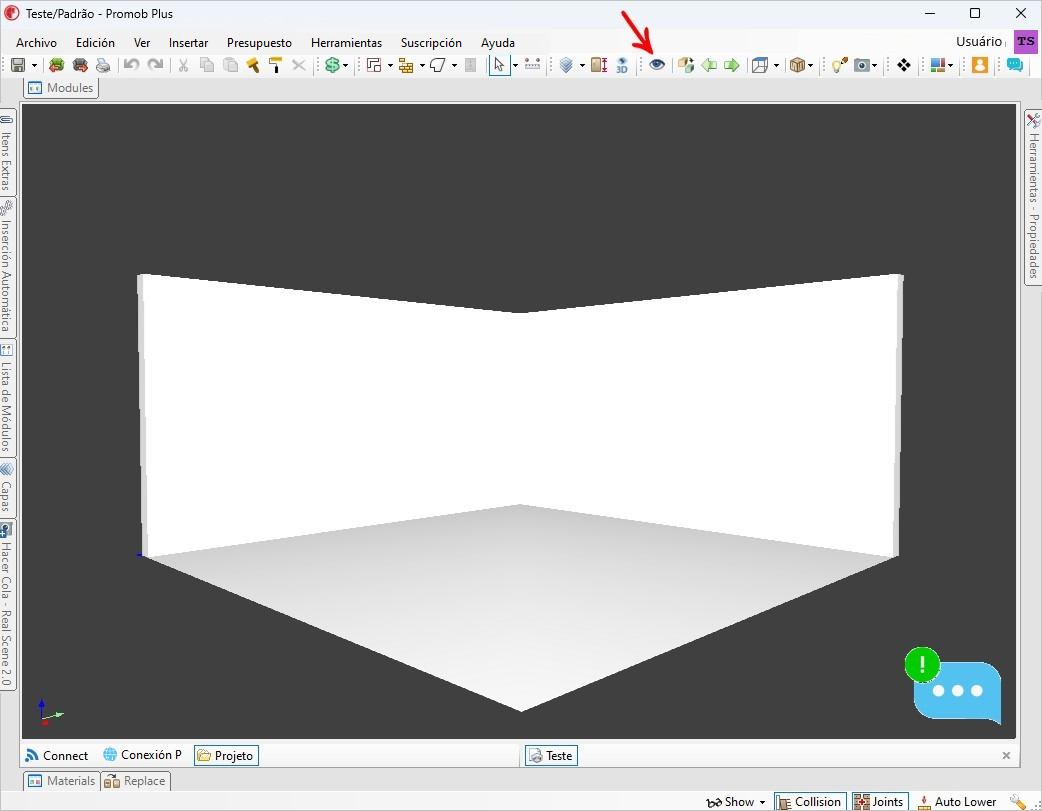This screenshot has width=1042, height=811.
Task: Click the black four-diamonds icon
Action: (903, 65)
